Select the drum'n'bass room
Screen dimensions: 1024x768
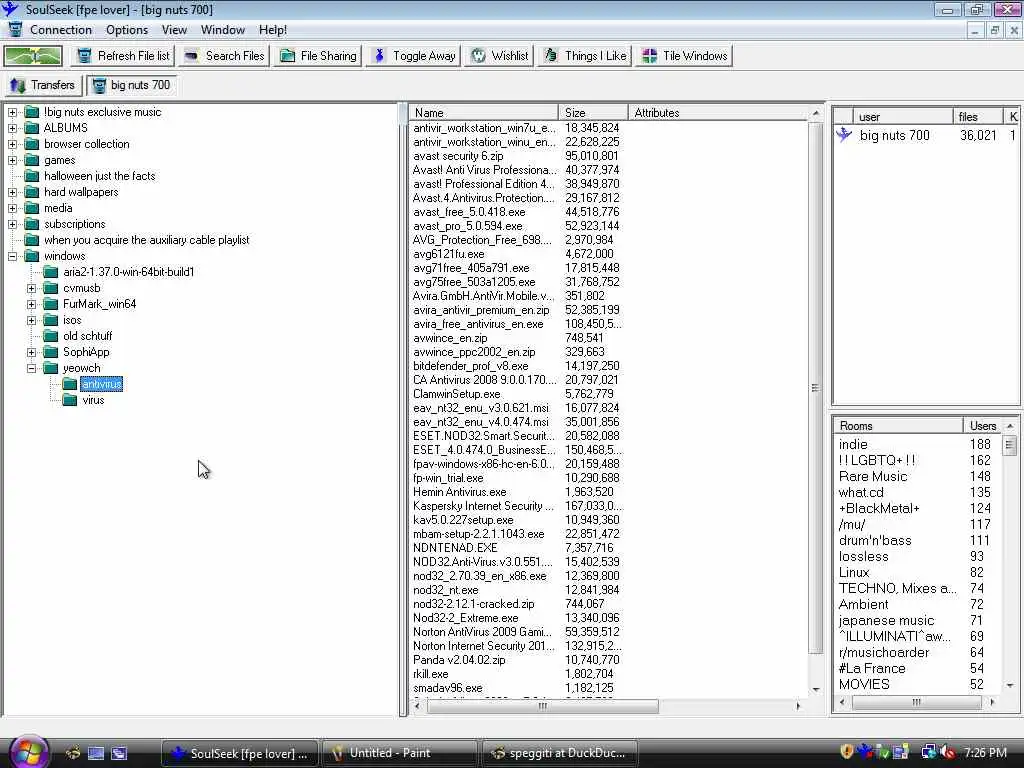(x=875, y=540)
